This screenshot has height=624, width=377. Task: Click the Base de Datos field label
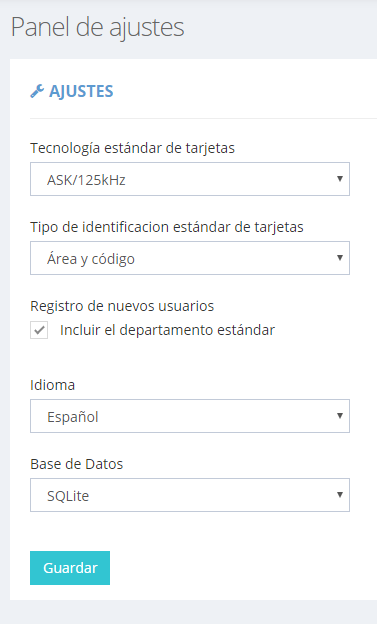click(x=77, y=464)
